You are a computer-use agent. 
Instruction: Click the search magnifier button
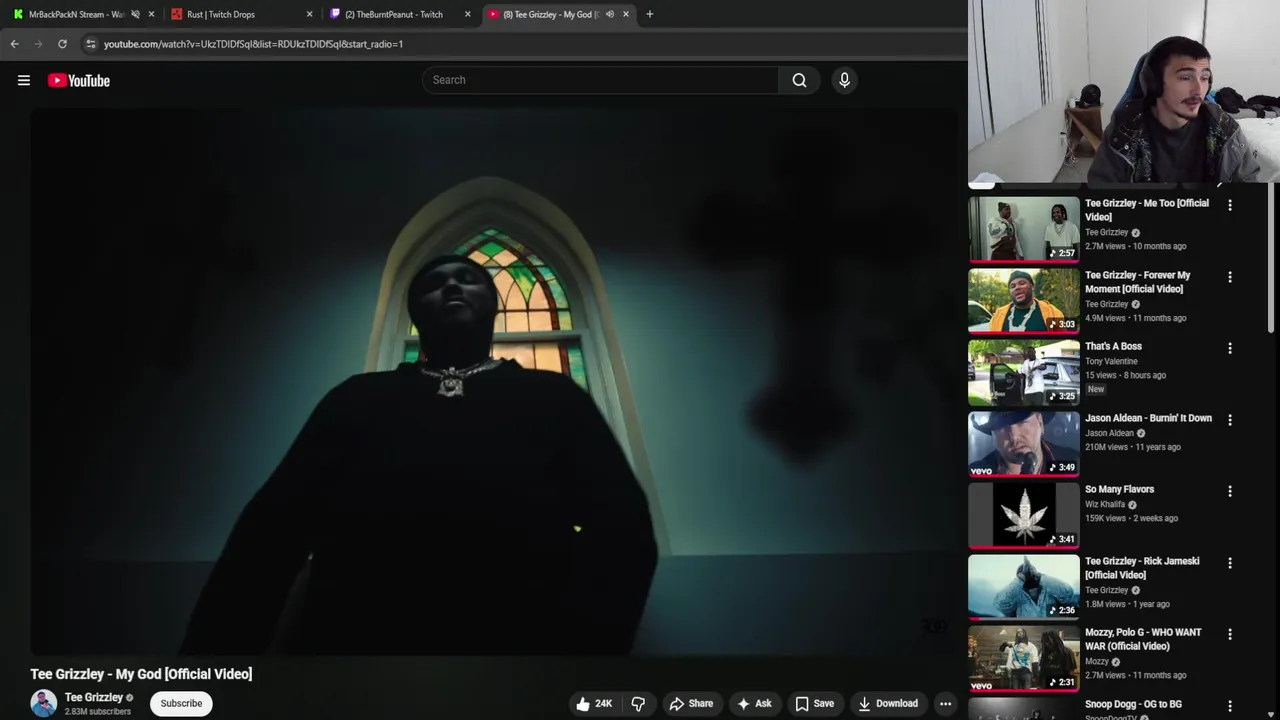click(799, 80)
